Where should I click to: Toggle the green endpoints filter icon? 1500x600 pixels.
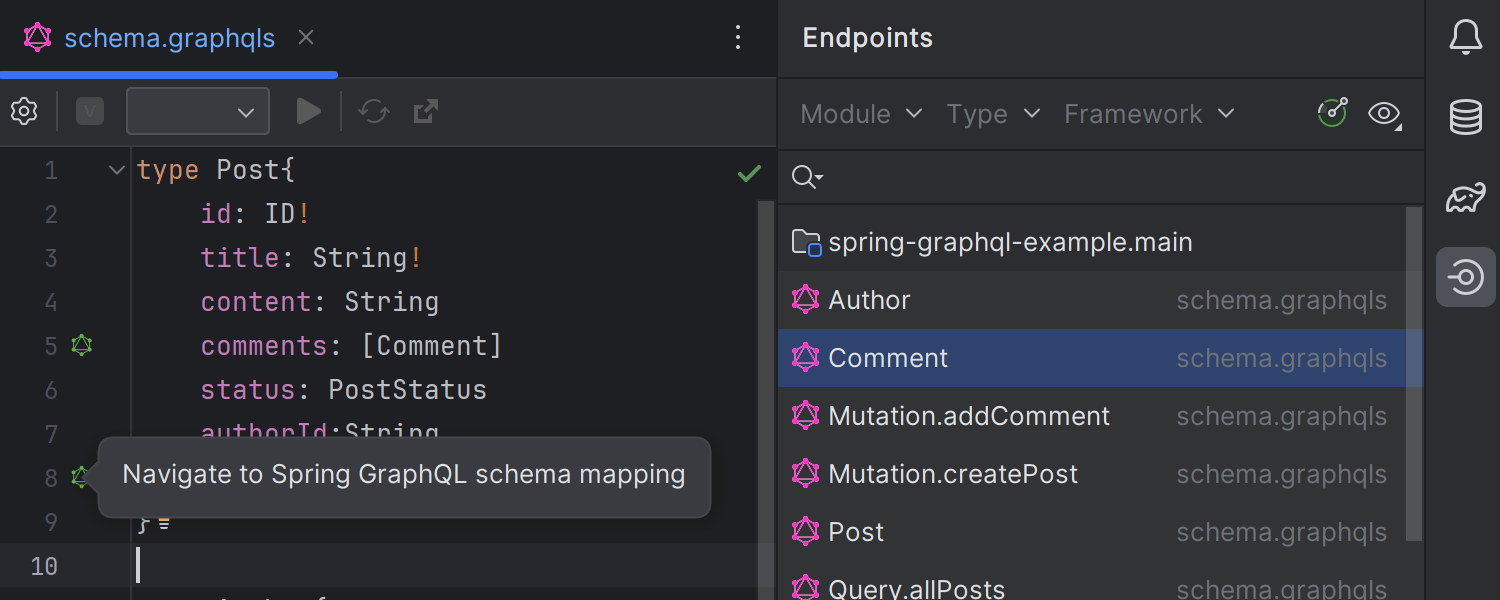pyautogui.click(x=1331, y=114)
